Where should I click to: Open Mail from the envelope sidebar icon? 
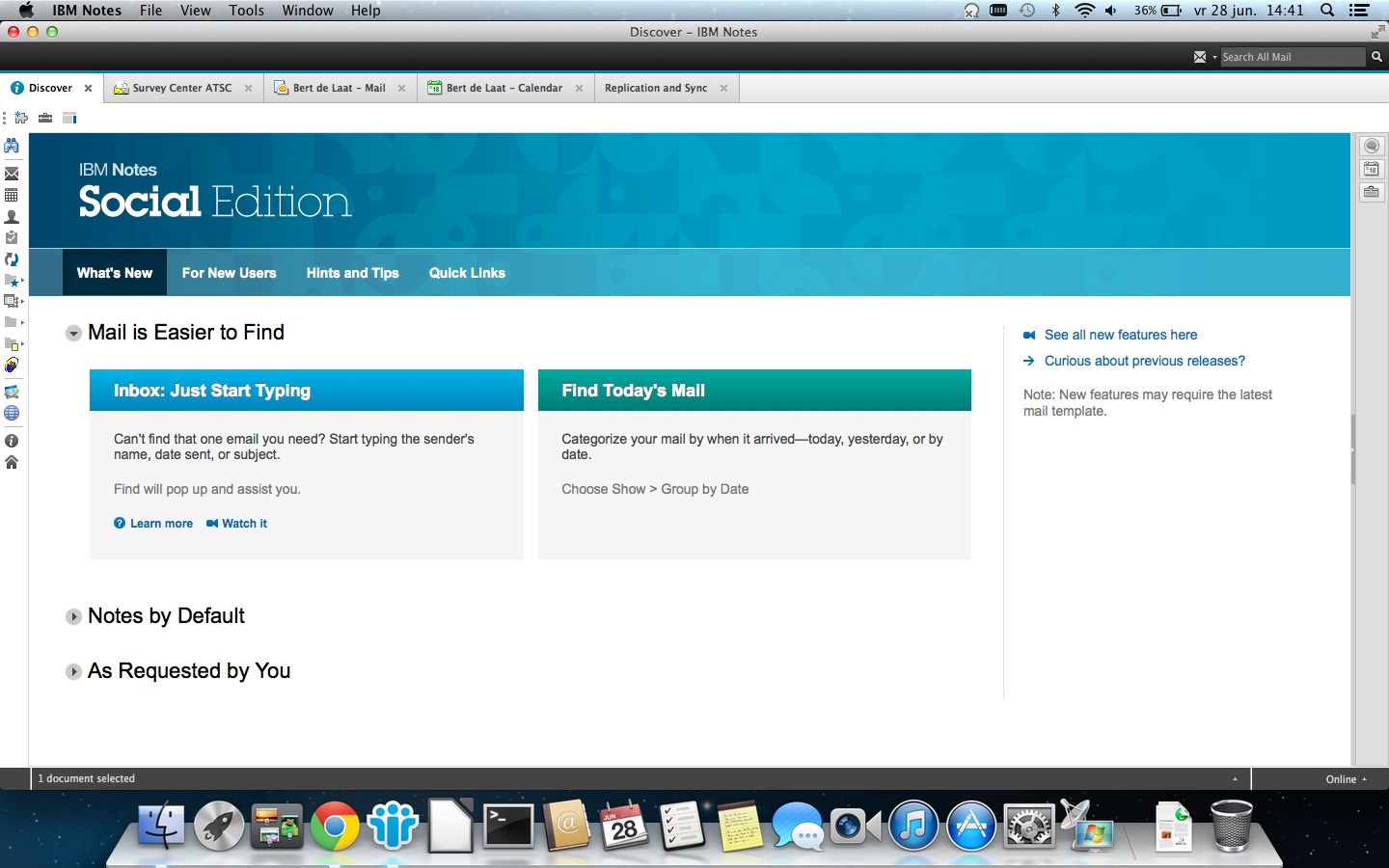12,174
